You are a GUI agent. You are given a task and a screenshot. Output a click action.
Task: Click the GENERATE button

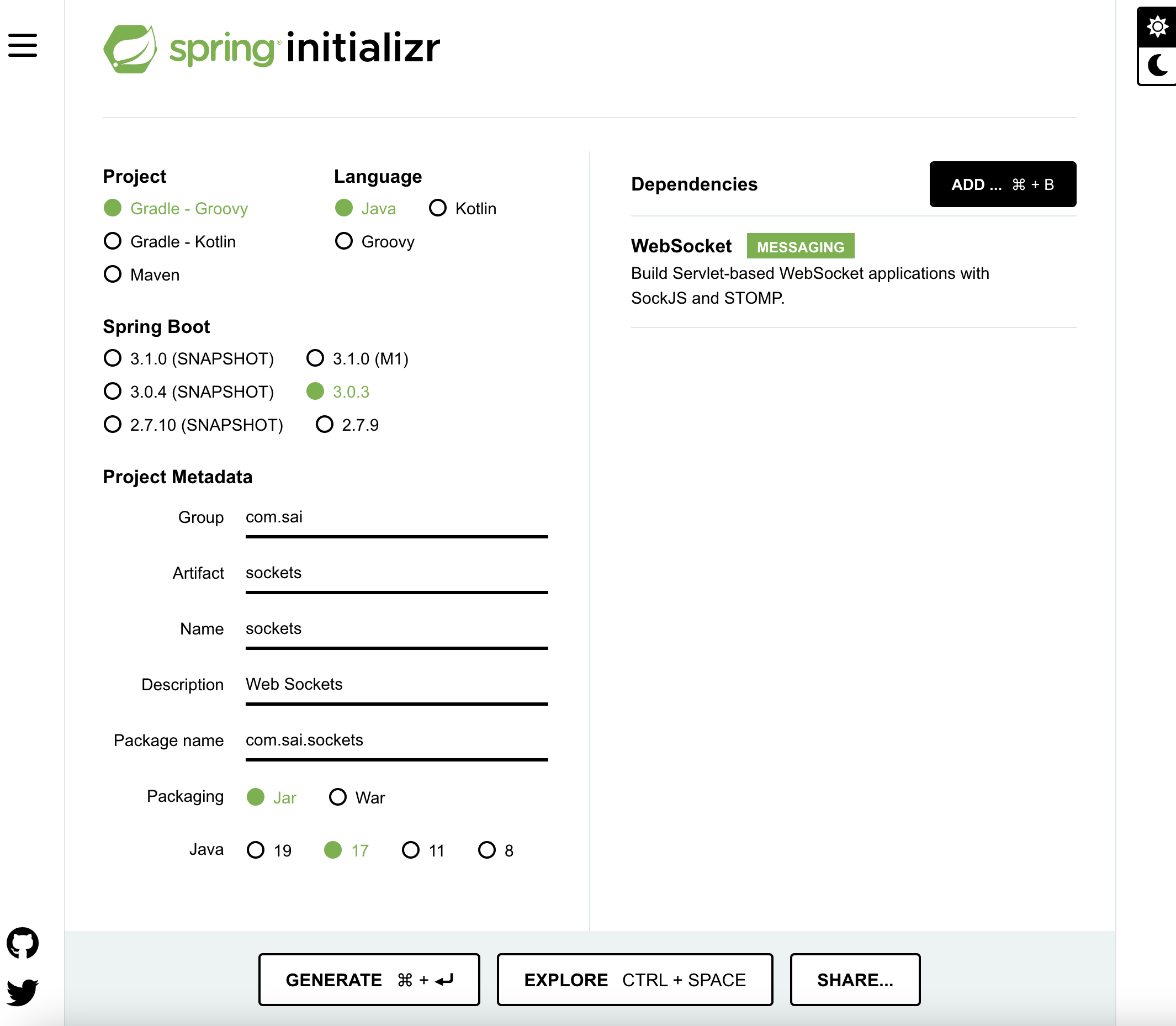click(368, 979)
